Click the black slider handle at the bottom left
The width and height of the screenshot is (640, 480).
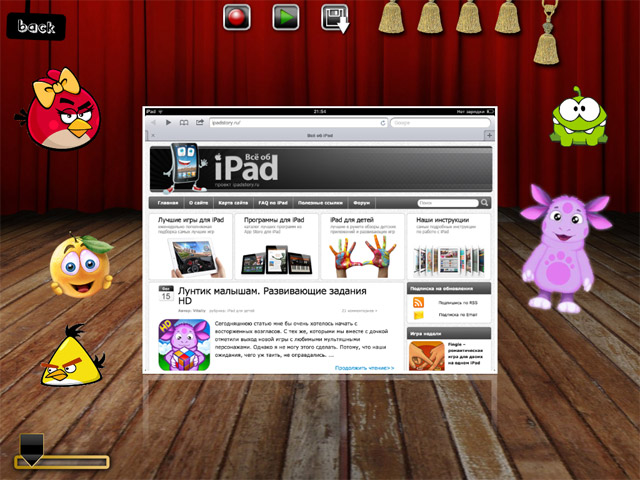(31, 449)
